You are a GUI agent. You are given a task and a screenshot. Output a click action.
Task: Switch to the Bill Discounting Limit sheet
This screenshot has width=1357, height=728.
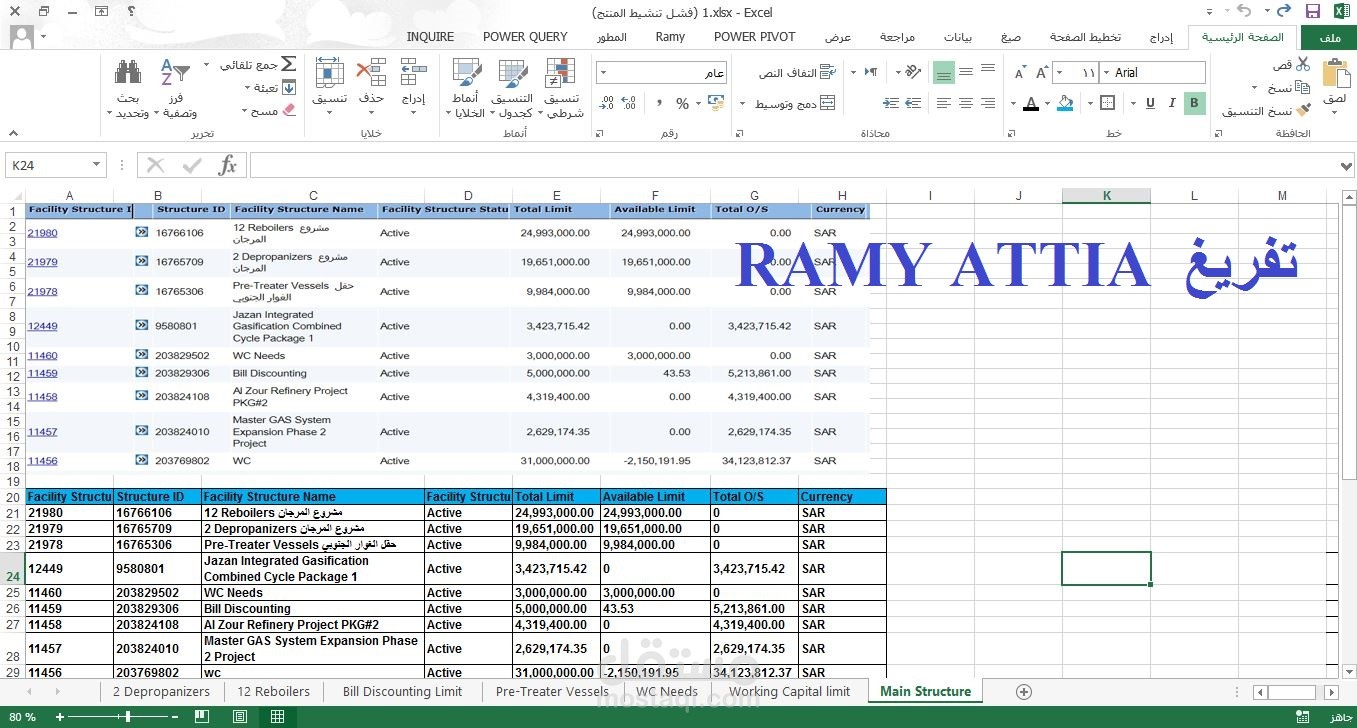click(x=402, y=691)
